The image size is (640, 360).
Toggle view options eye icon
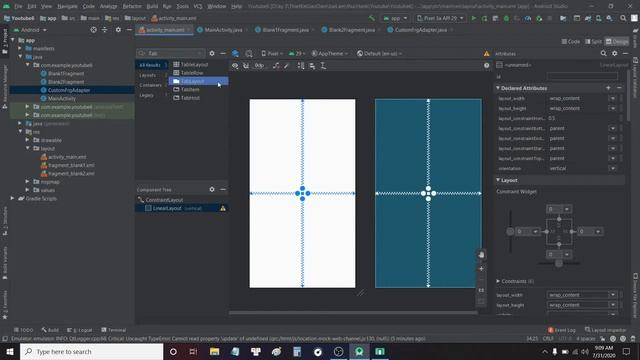(x=235, y=66)
